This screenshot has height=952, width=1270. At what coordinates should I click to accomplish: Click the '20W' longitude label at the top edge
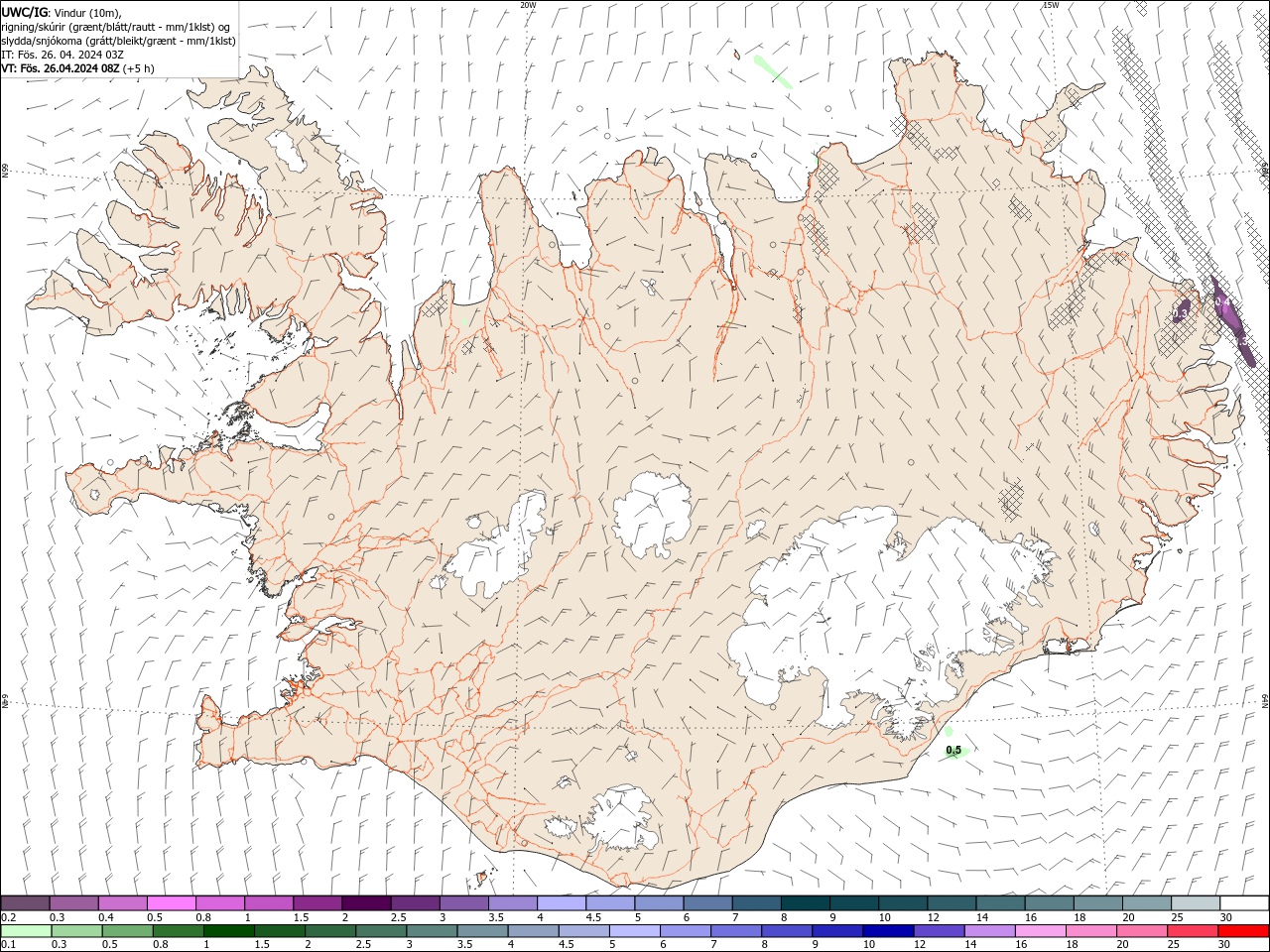(528, 5)
